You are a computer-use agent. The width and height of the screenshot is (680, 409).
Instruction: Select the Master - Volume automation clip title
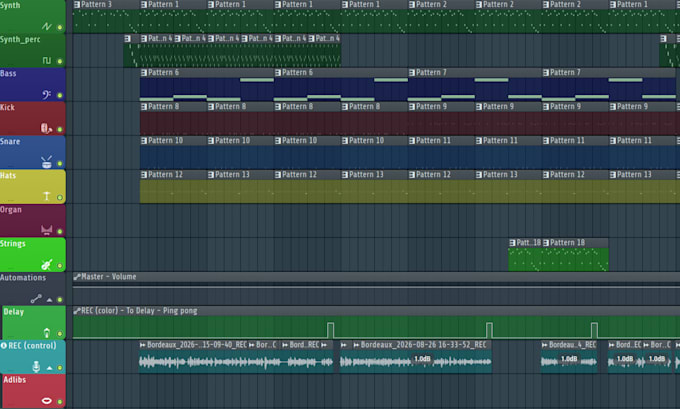pyautogui.click(x=108, y=277)
